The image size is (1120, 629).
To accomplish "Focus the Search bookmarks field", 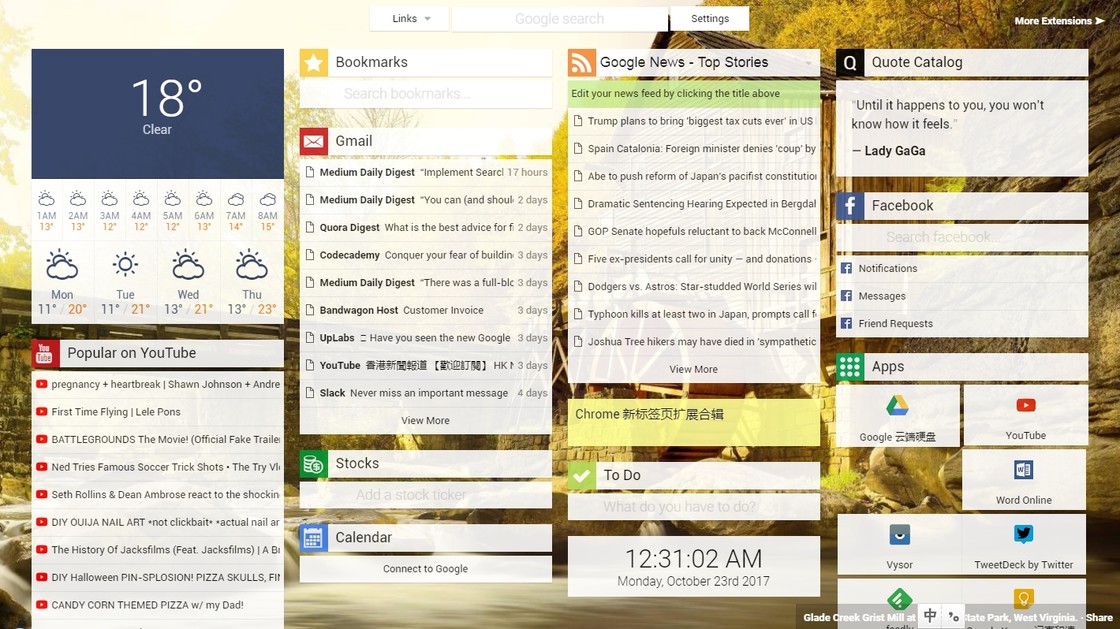I will pos(426,94).
